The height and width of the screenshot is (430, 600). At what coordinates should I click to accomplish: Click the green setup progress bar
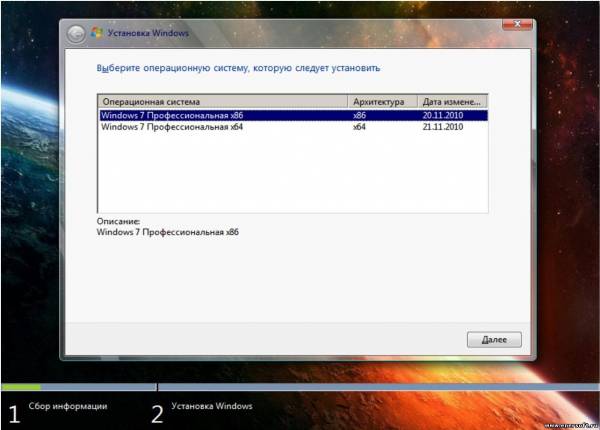click(21, 387)
